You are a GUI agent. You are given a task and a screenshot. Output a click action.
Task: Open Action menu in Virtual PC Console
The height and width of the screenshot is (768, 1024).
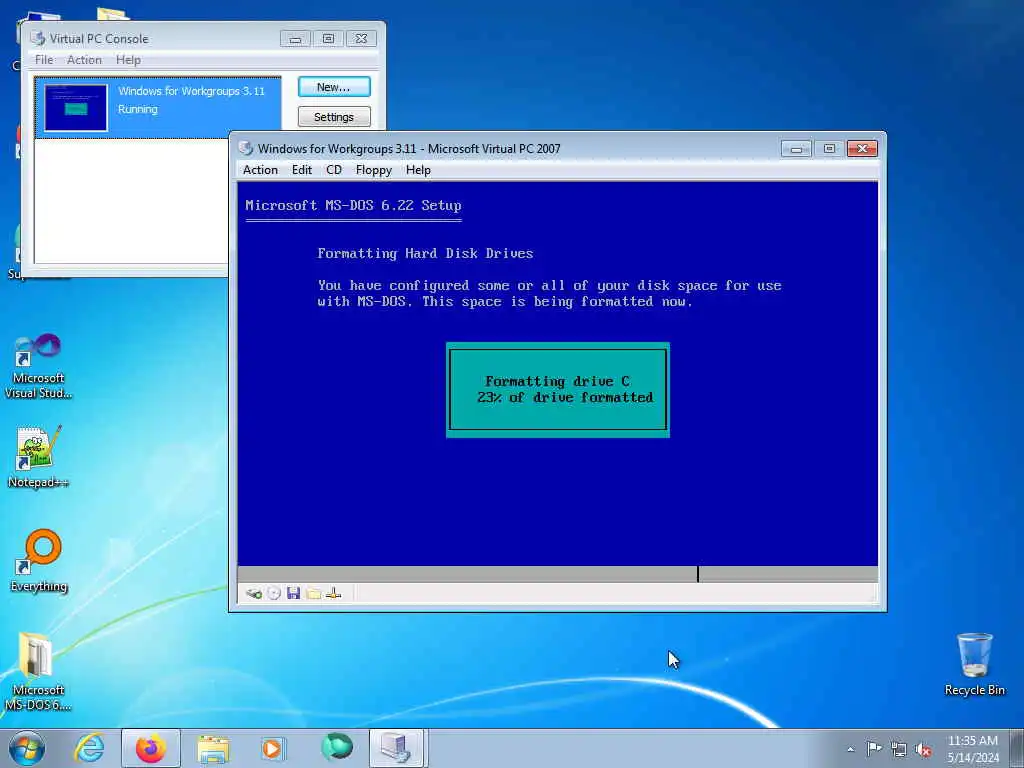84,59
